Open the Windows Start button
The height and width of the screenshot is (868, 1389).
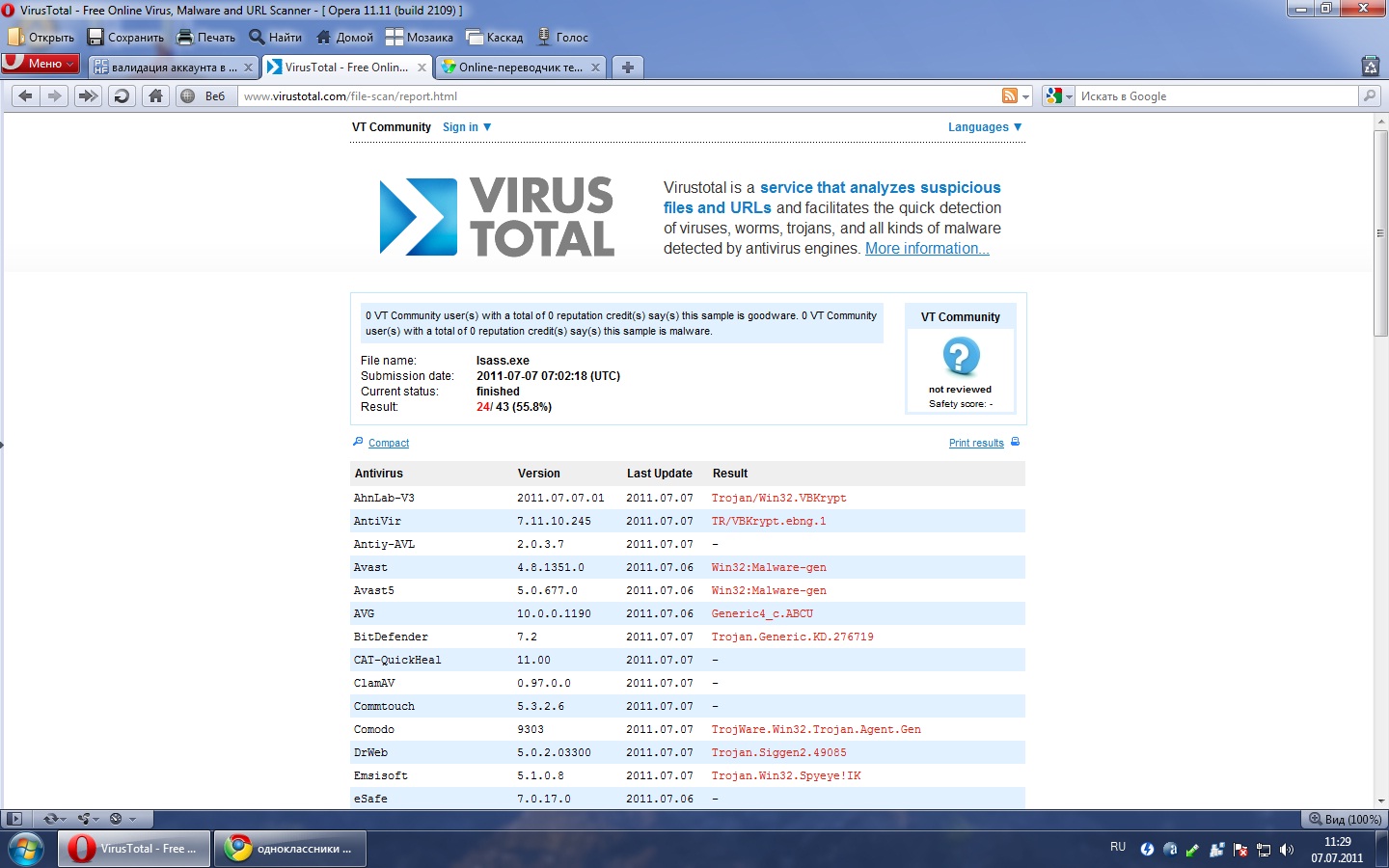[x=25, y=849]
